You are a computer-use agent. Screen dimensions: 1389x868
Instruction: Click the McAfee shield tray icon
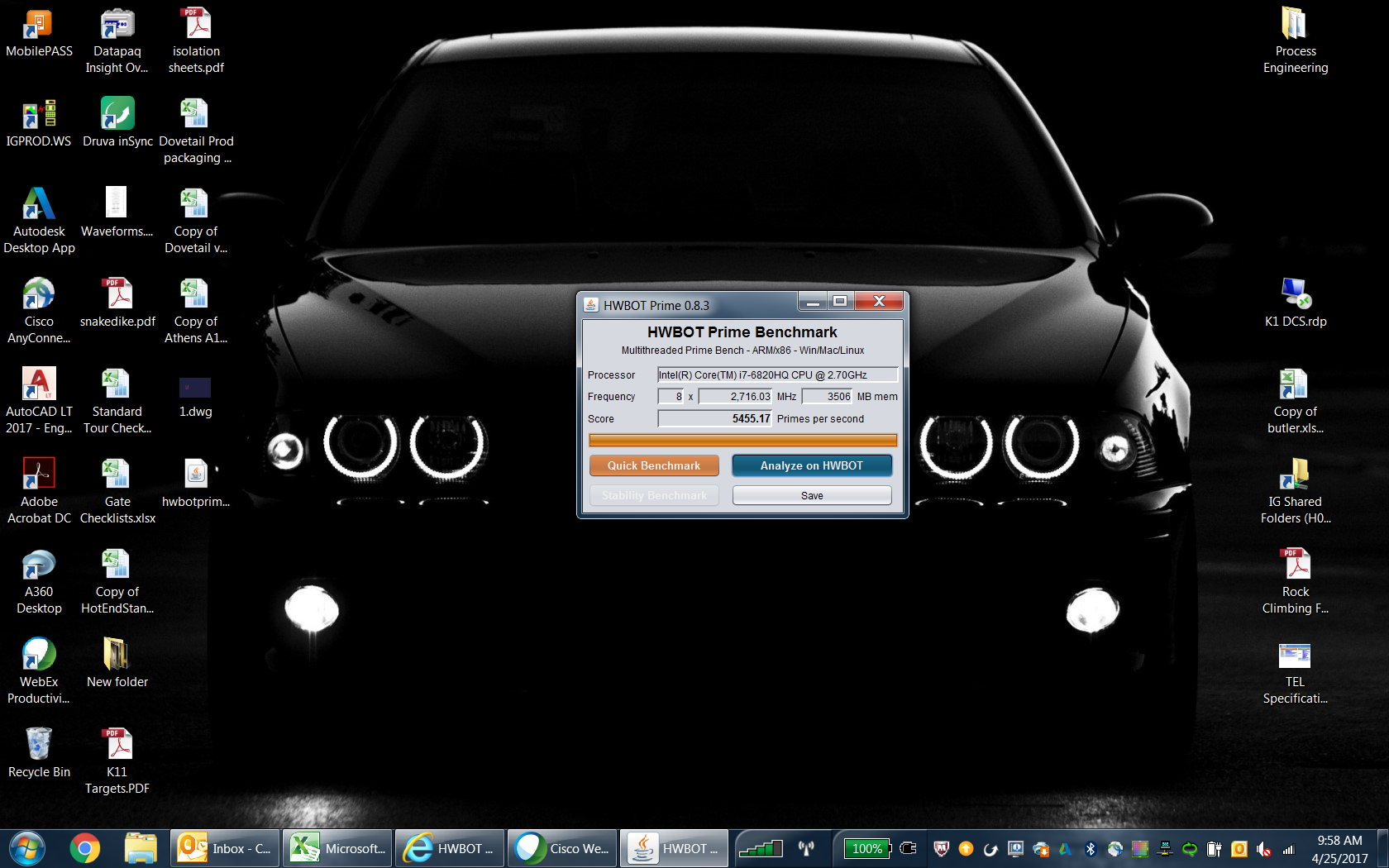coord(941,849)
